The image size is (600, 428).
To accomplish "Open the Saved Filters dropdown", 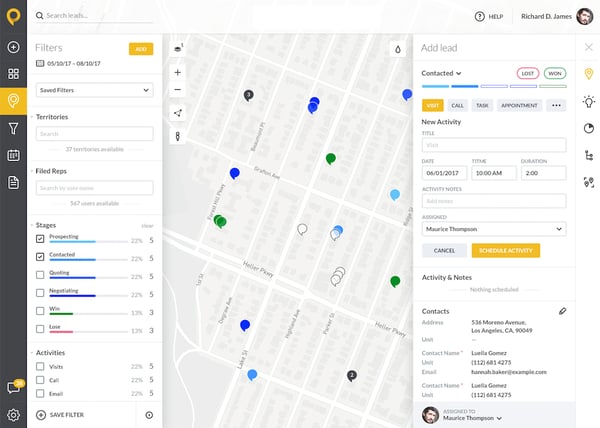I will tap(95, 90).
